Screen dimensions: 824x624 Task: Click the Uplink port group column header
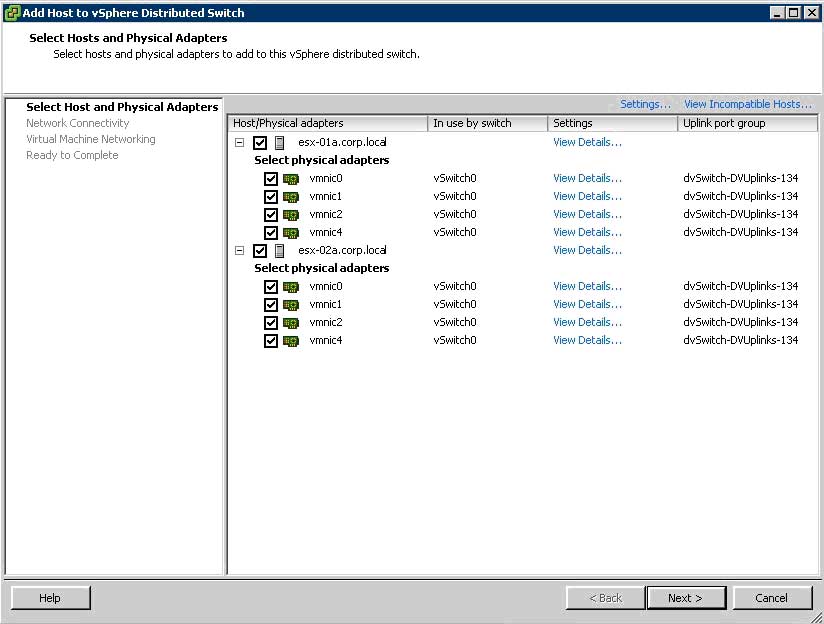[x=748, y=123]
